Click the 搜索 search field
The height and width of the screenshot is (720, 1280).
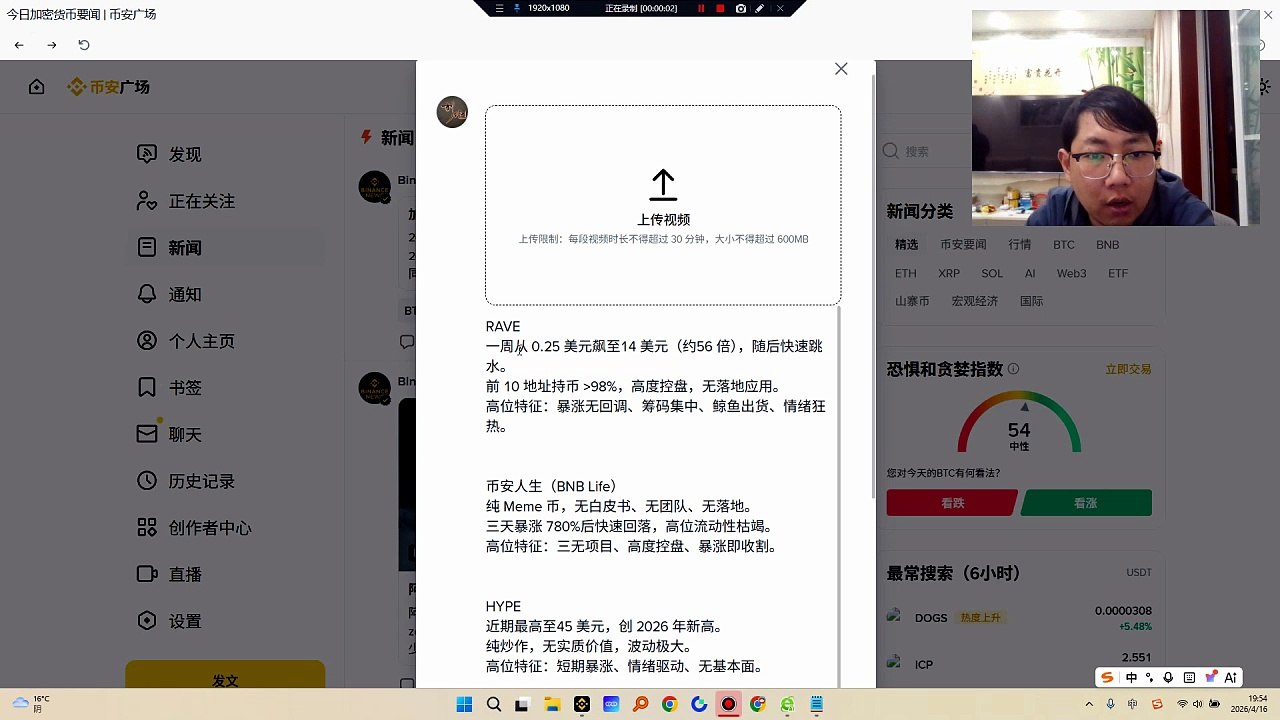925,151
